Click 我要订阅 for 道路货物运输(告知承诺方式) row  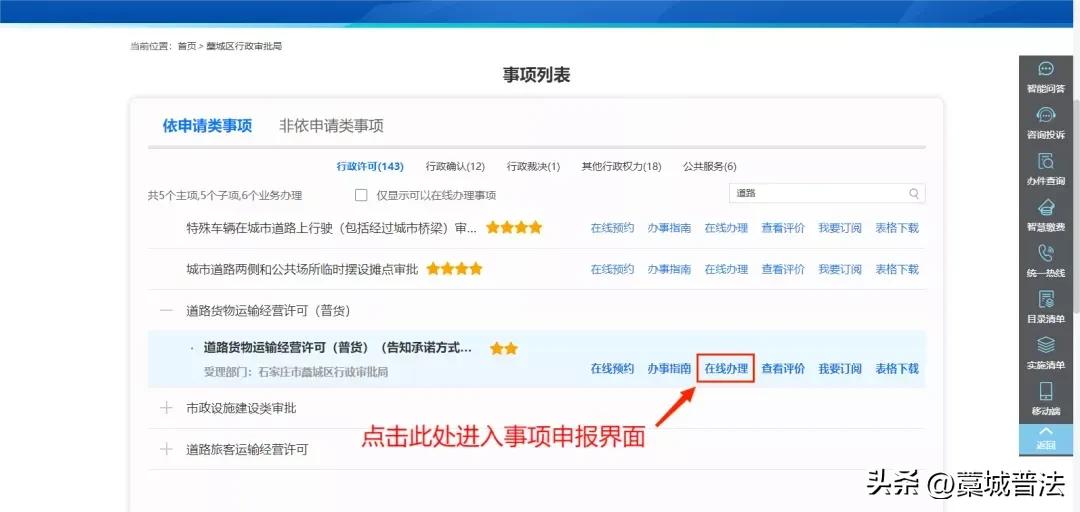pos(840,369)
